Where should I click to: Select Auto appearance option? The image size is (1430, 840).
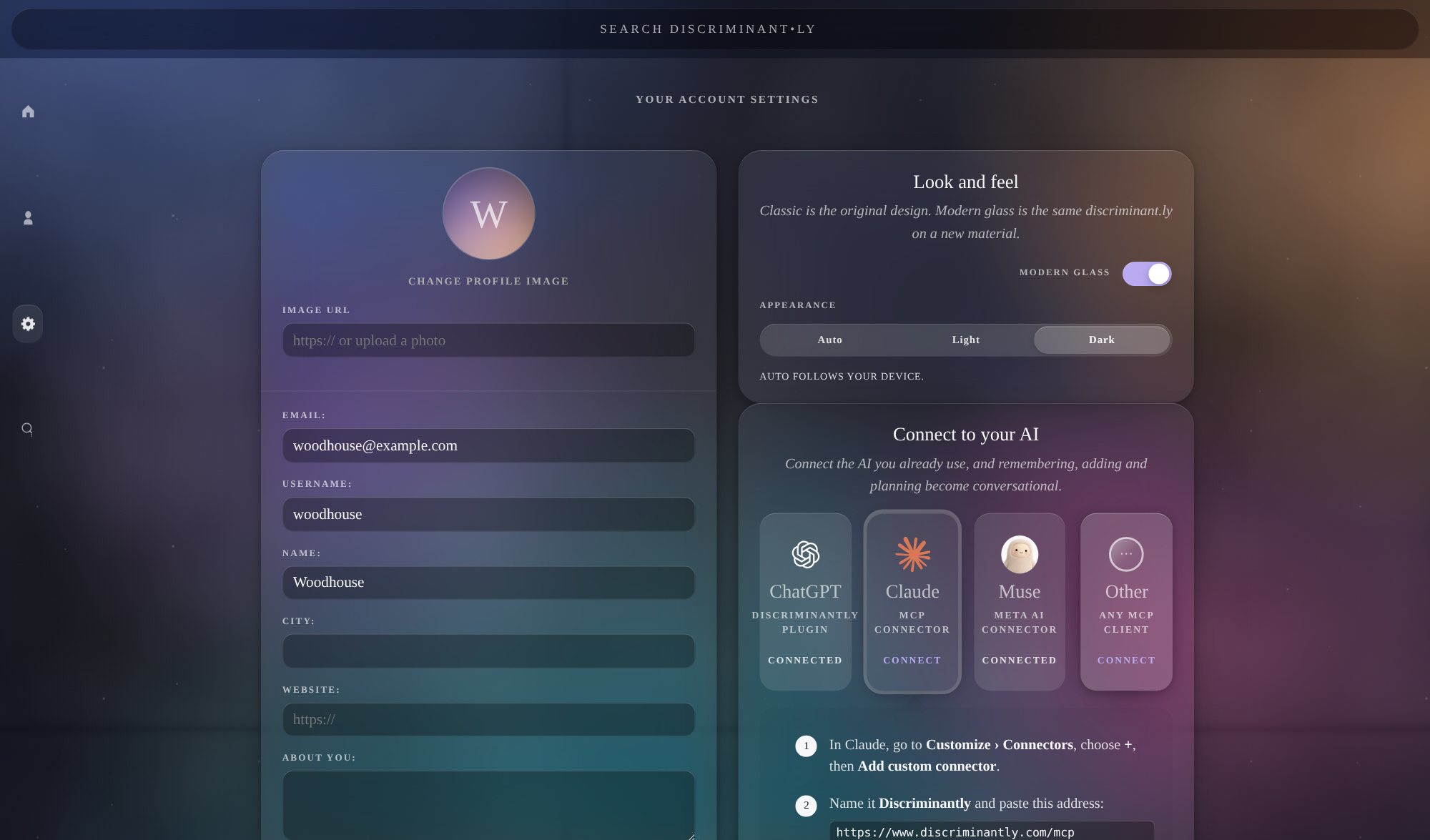[x=829, y=340]
